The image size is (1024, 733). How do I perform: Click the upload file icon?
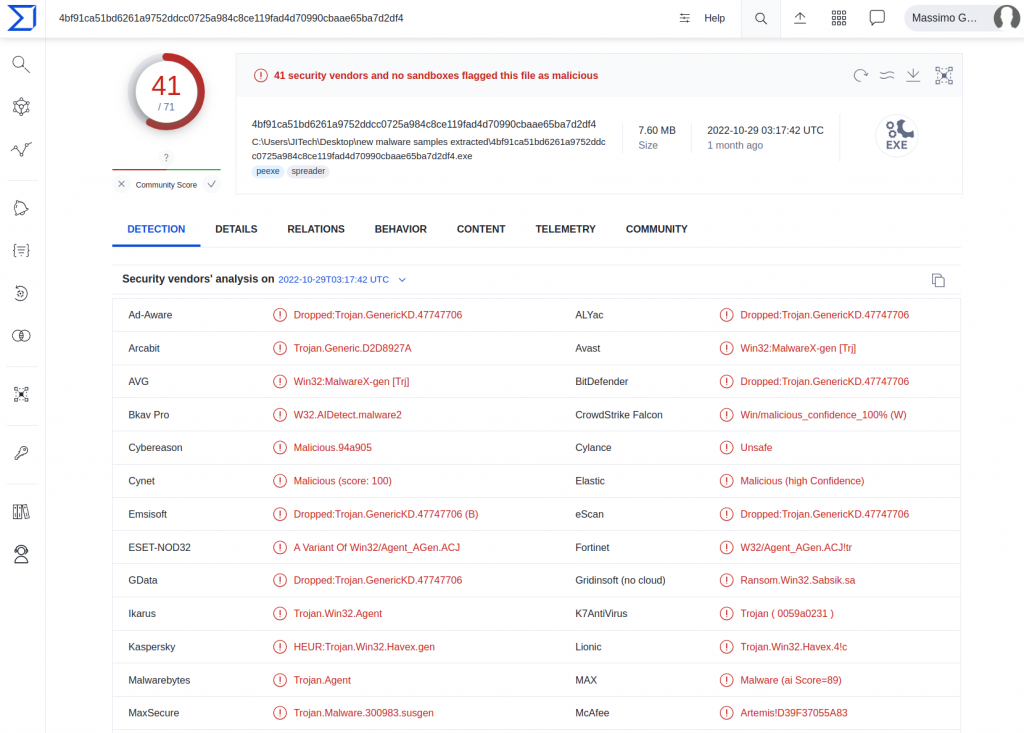click(x=800, y=18)
